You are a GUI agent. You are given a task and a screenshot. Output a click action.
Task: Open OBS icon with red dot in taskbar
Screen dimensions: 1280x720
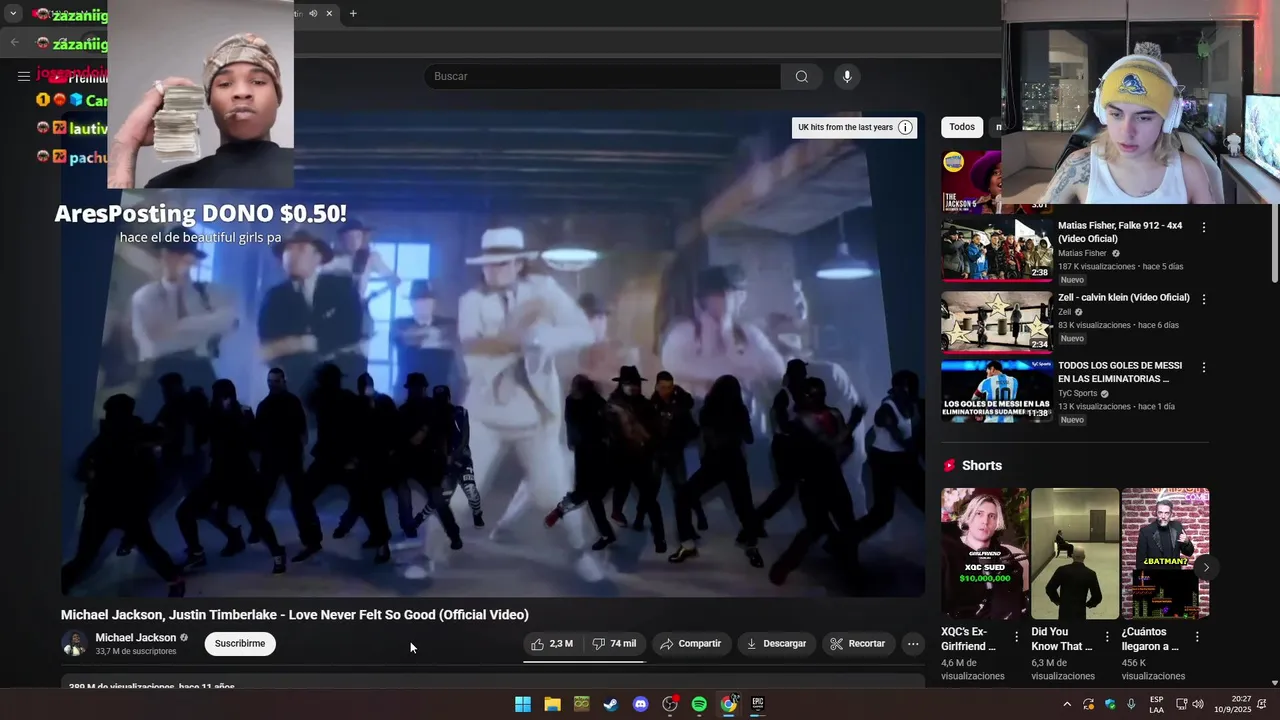670,704
